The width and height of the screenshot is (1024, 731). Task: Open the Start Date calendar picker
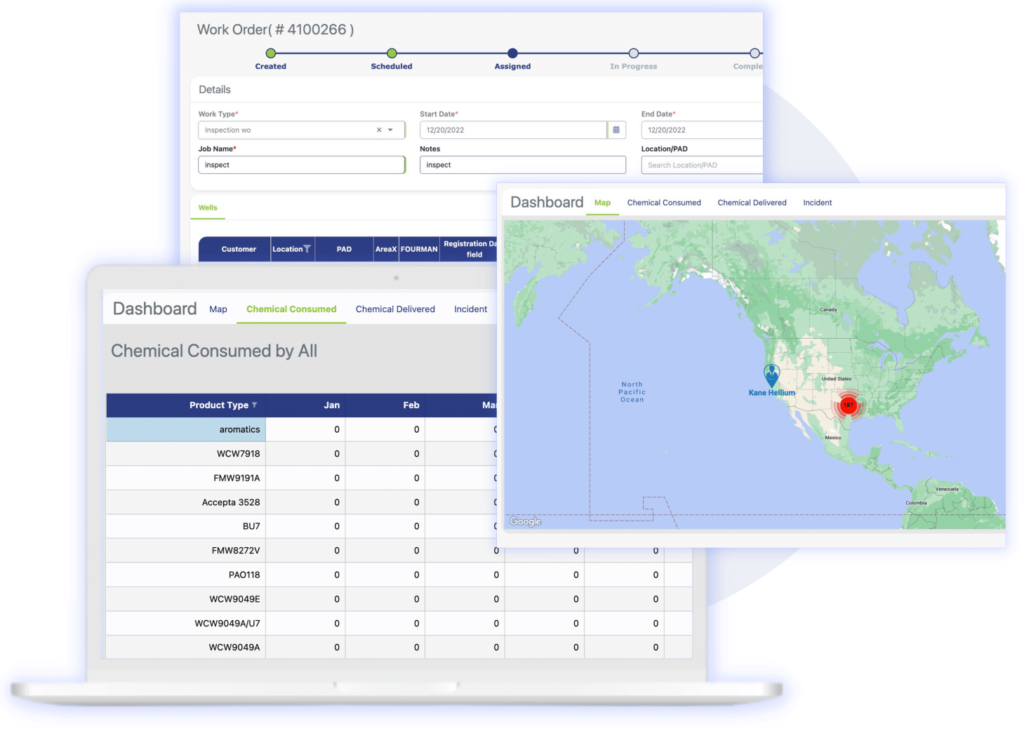[x=617, y=130]
